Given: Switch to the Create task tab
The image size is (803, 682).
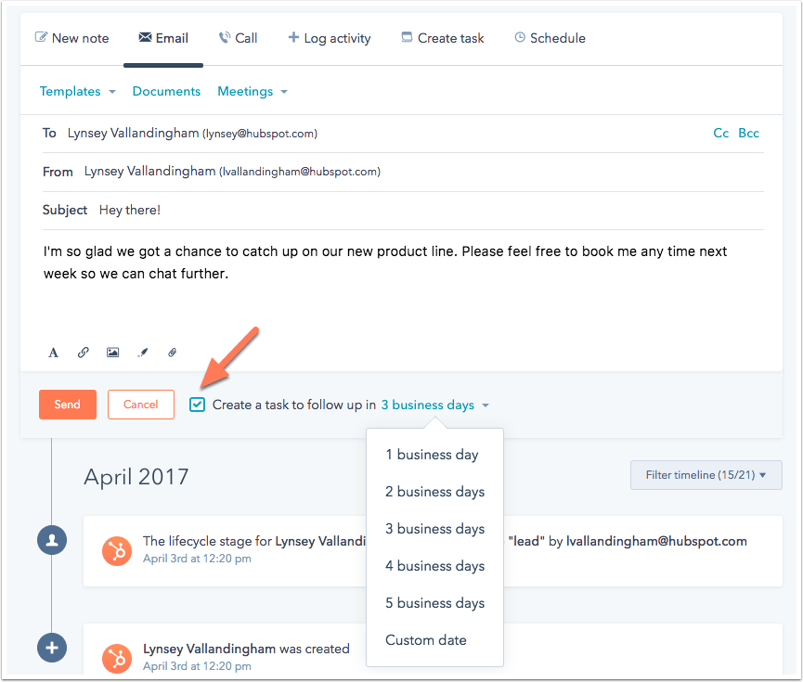Looking at the screenshot, I should tap(442, 38).
